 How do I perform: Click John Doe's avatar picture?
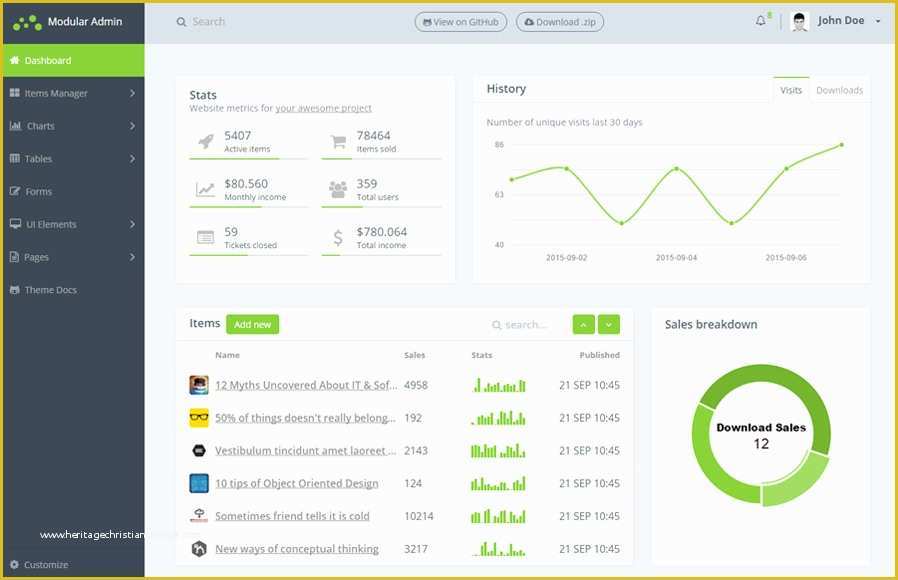pyautogui.click(x=799, y=22)
